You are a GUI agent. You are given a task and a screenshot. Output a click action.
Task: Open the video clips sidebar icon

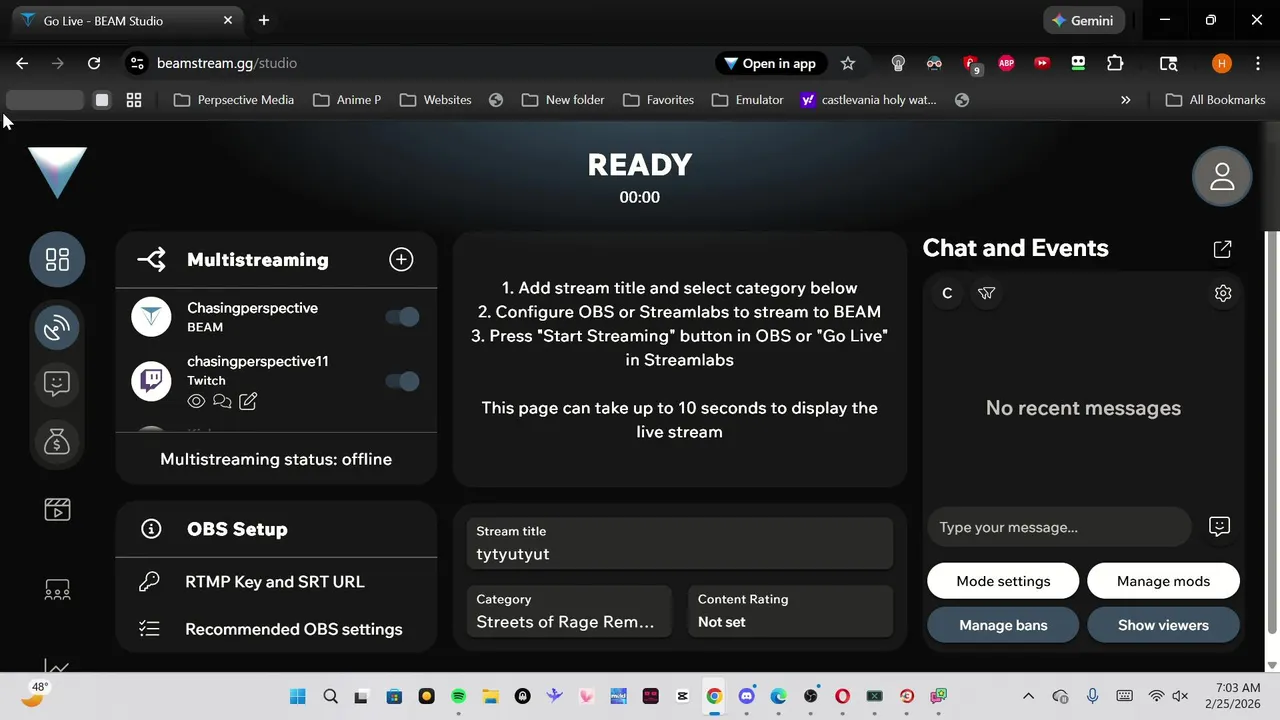click(x=57, y=510)
